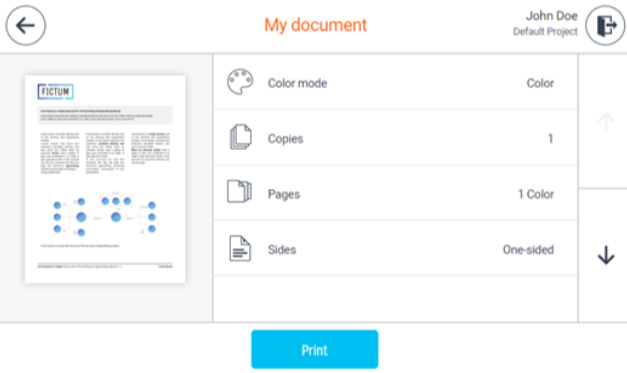Click the 1 Color pages value
This screenshot has width=627, height=373.
[x=536, y=194]
